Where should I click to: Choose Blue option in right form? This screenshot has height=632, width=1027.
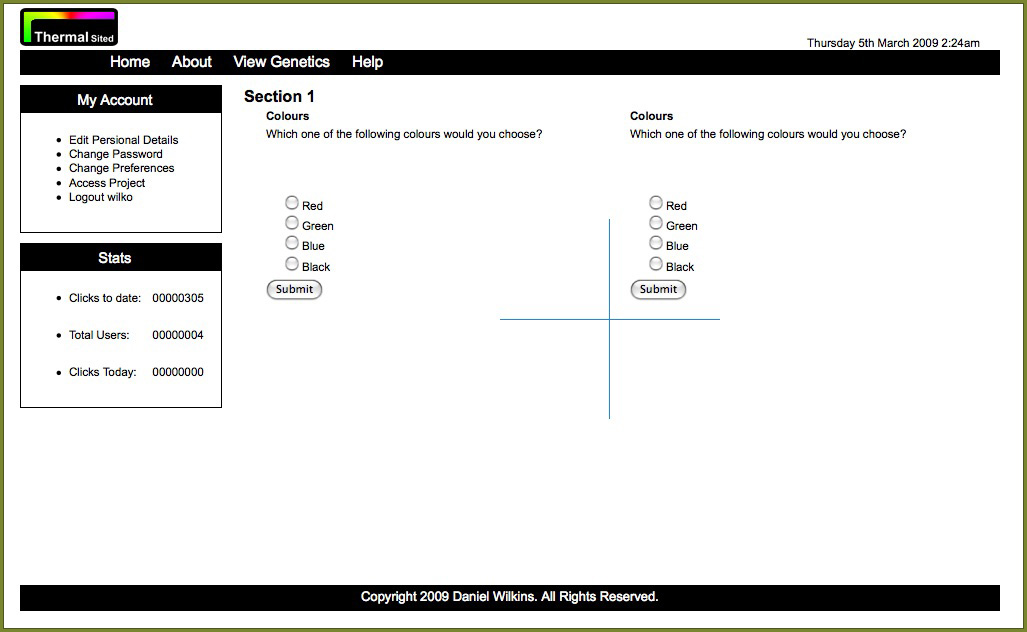(x=656, y=243)
